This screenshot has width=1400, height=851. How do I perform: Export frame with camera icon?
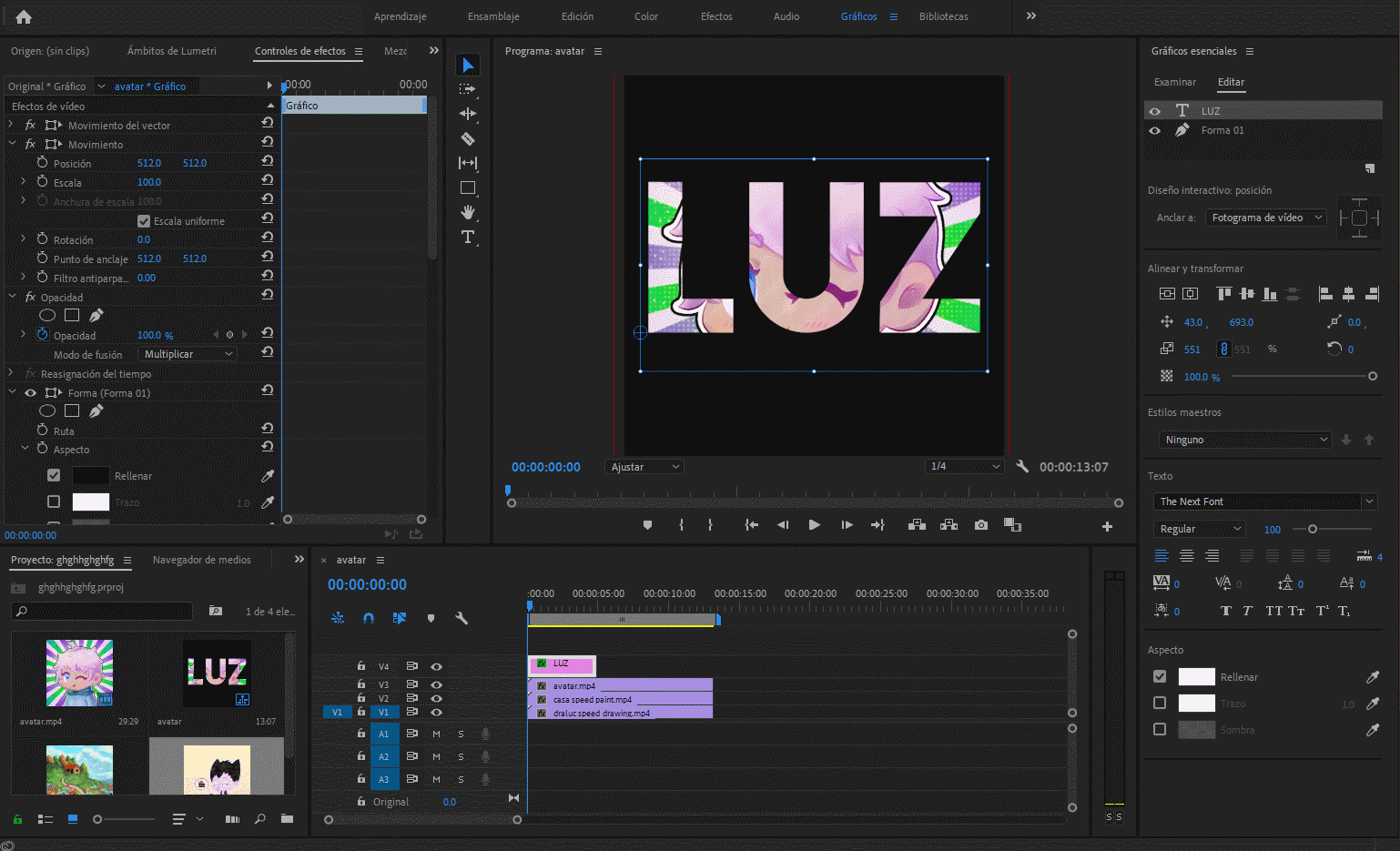click(x=980, y=525)
